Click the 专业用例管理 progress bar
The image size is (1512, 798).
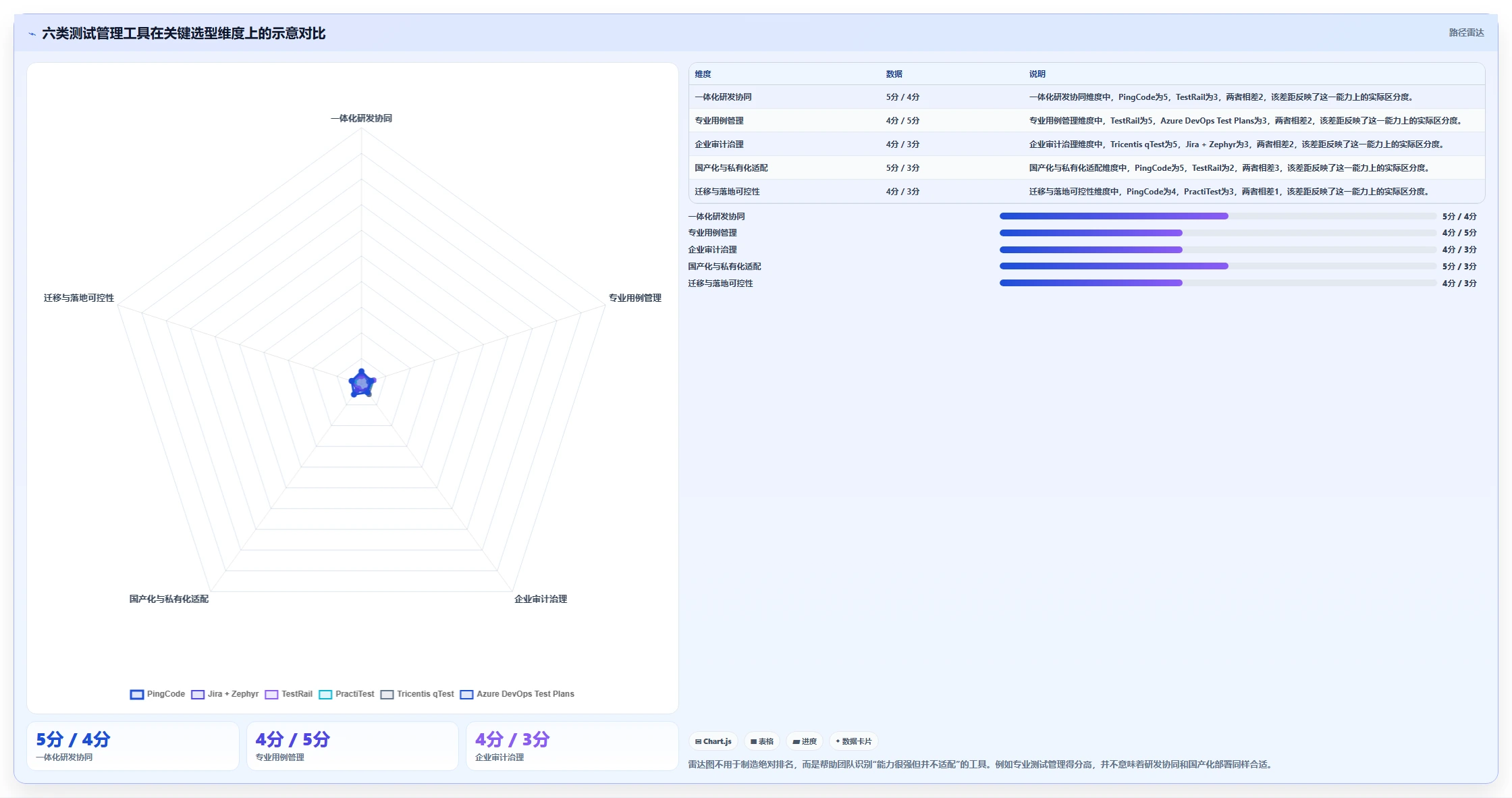(x=1218, y=233)
